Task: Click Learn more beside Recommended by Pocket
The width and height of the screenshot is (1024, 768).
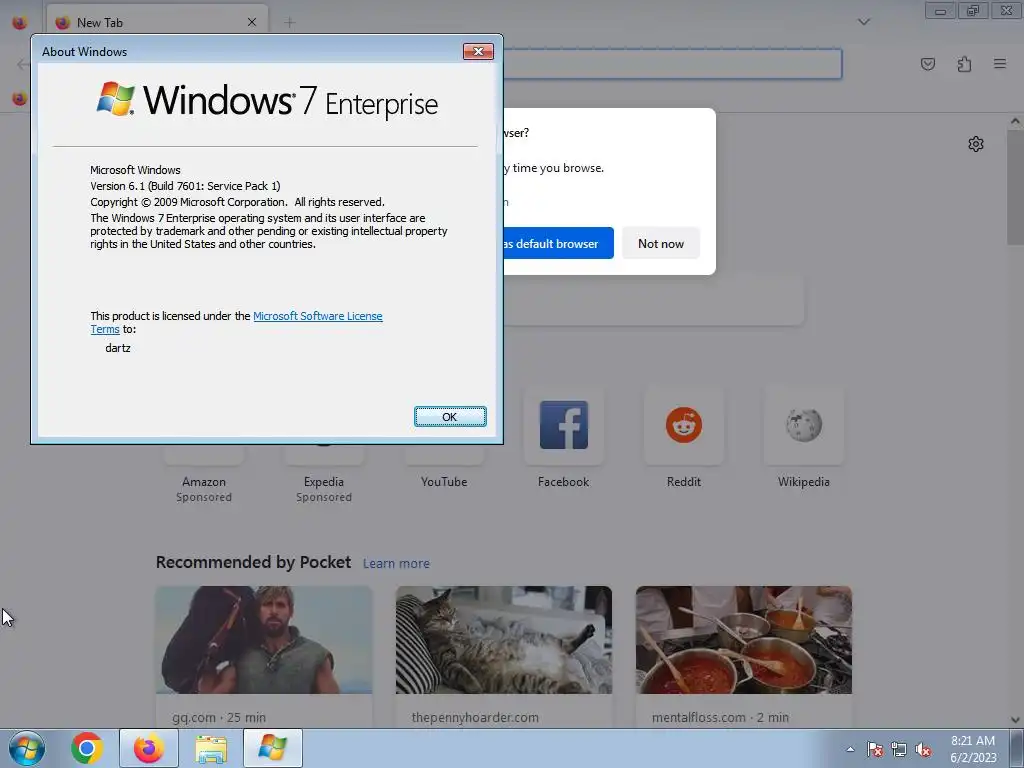Action: (x=396, y=564)
